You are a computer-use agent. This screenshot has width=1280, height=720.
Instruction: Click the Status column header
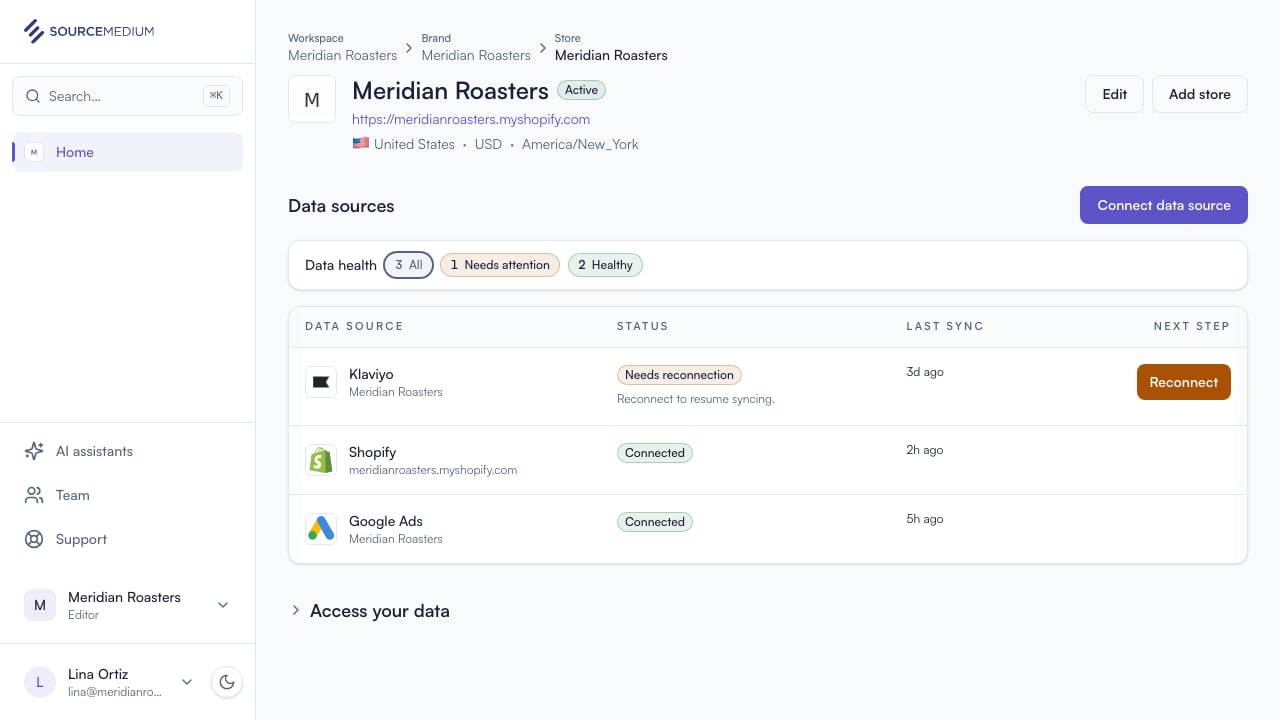click(643, 326)
